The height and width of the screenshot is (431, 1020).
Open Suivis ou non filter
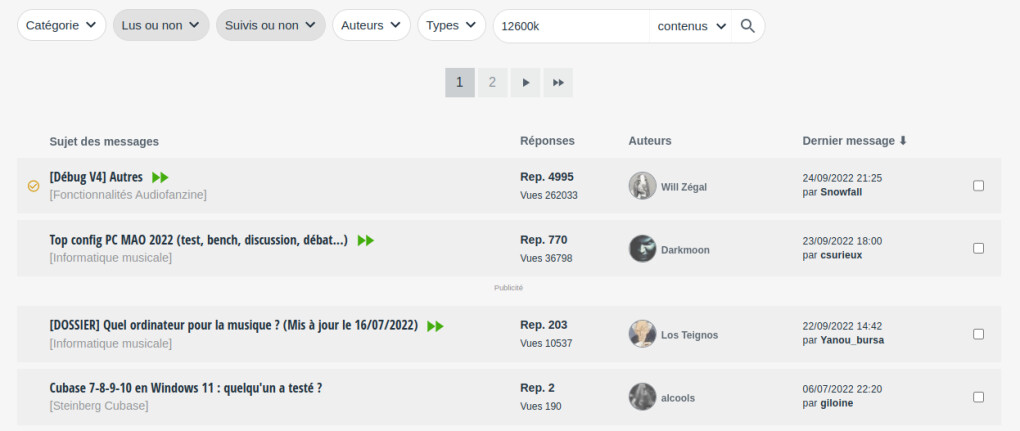coord(271,25)
